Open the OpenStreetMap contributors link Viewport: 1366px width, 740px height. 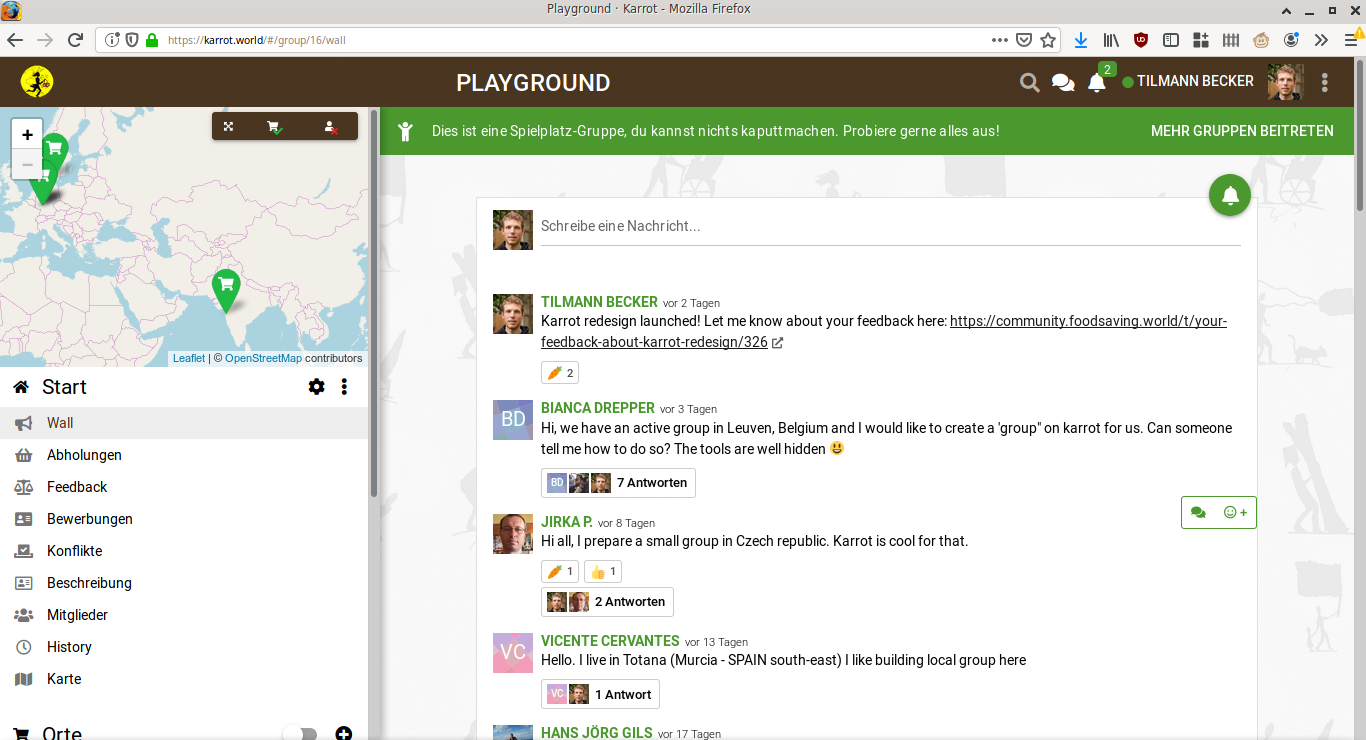(x=263, y=358)
